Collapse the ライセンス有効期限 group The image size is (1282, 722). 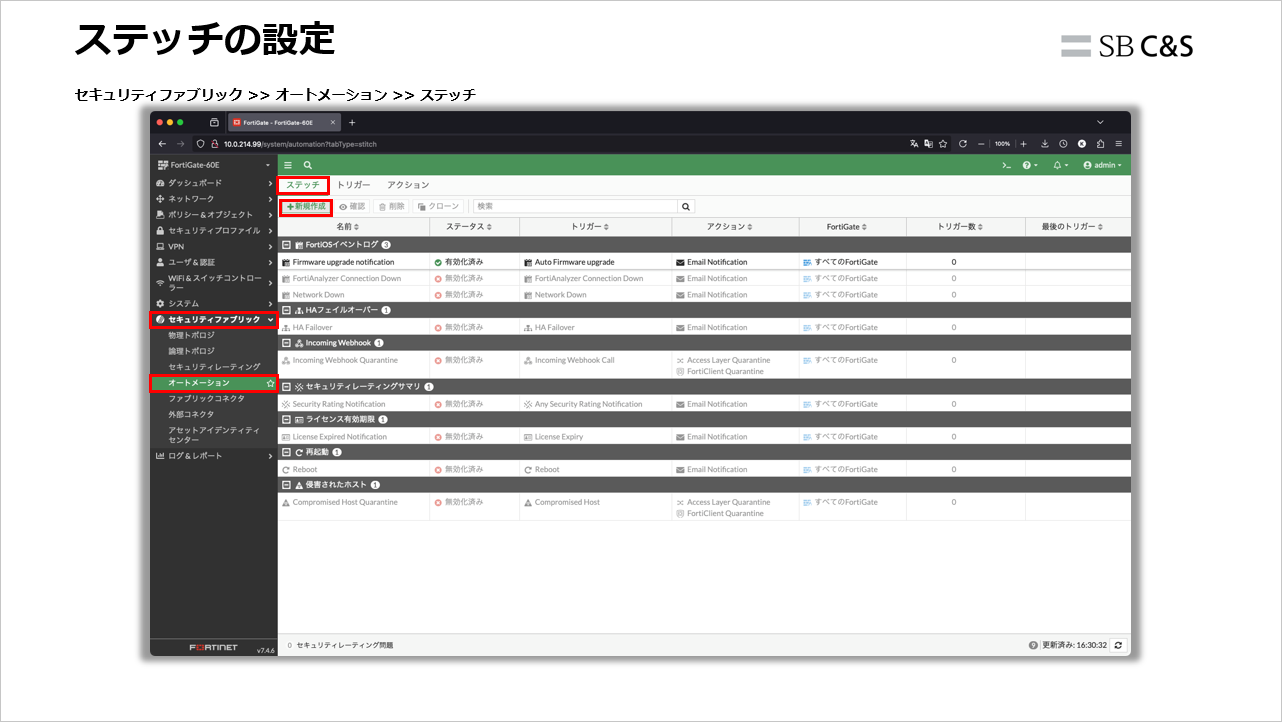coord(287,419)
